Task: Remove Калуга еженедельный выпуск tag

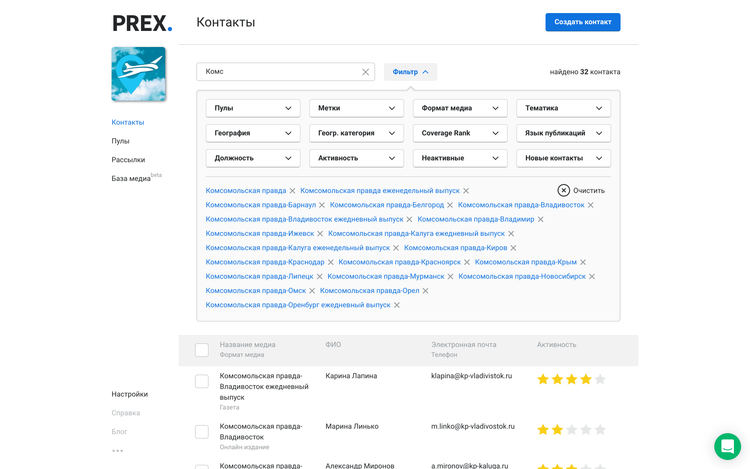Action: (x=396, y=248)
